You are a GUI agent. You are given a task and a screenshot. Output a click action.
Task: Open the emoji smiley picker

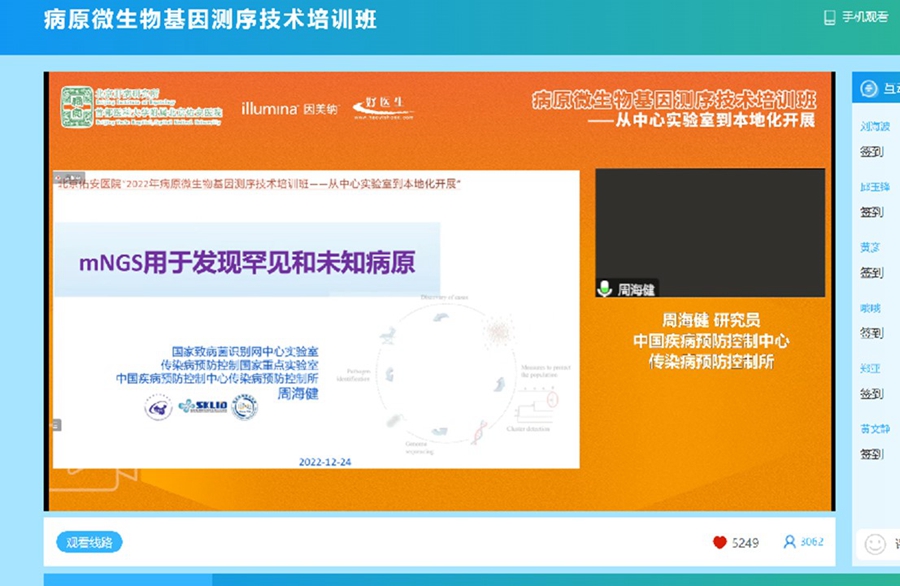[875, 543]
